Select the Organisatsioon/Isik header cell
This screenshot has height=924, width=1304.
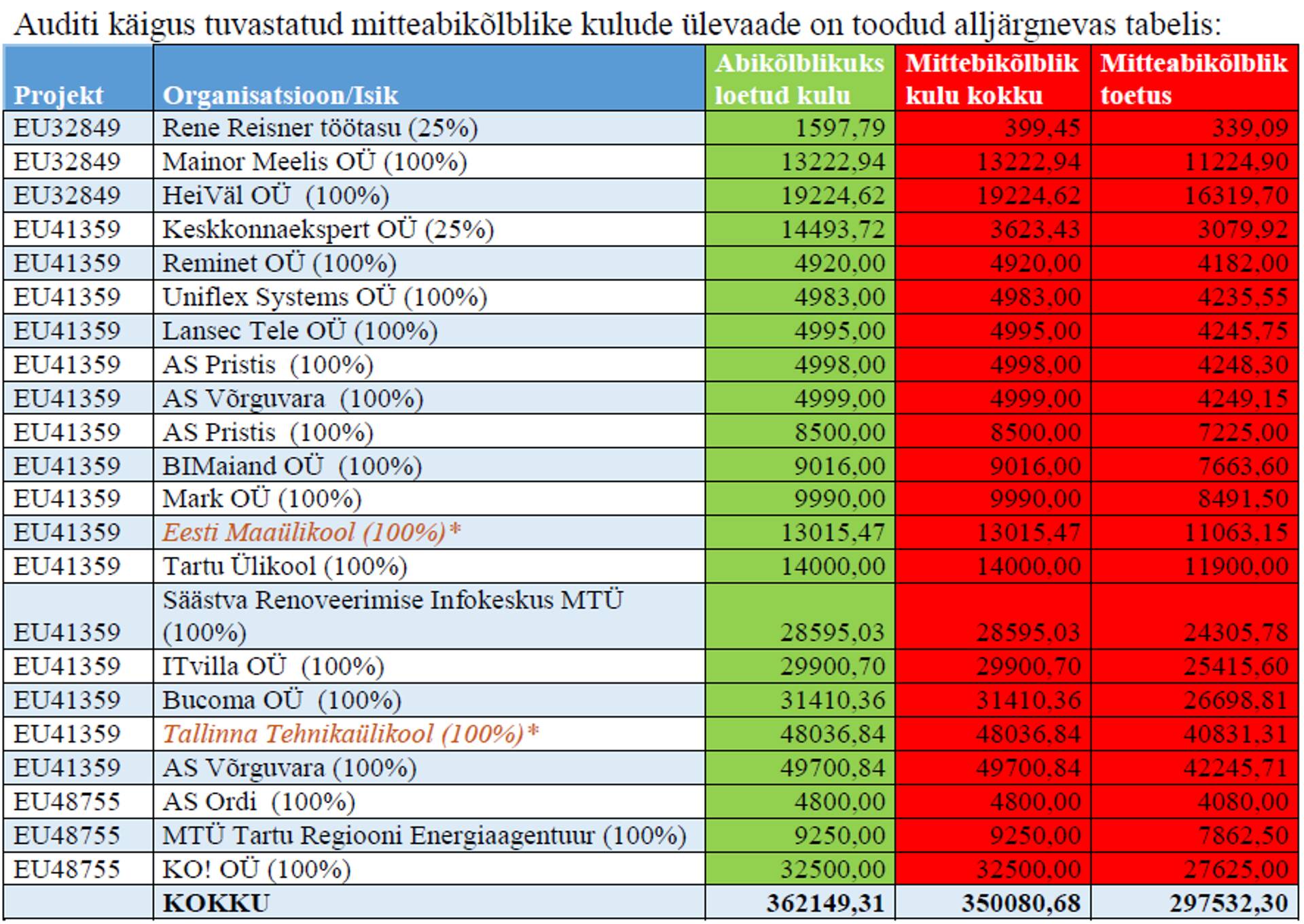tap(280, 95)
